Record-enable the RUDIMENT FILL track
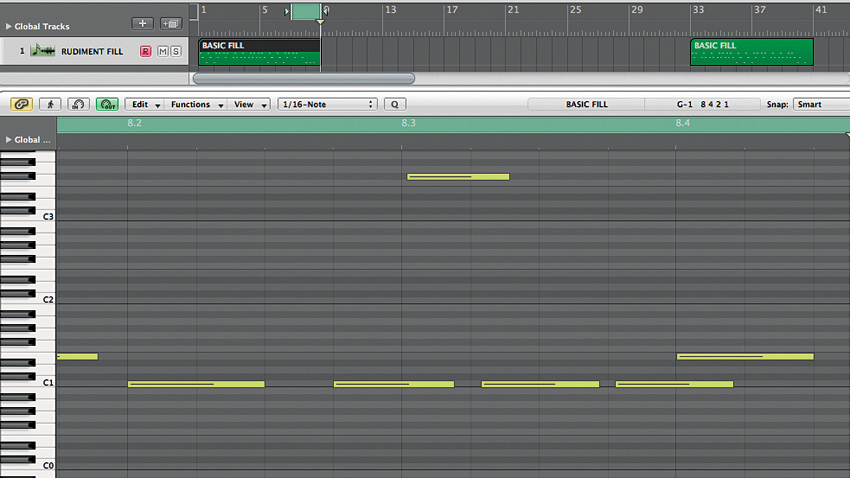850x478 pixels. pyautogui.click(x=145, y=51)
